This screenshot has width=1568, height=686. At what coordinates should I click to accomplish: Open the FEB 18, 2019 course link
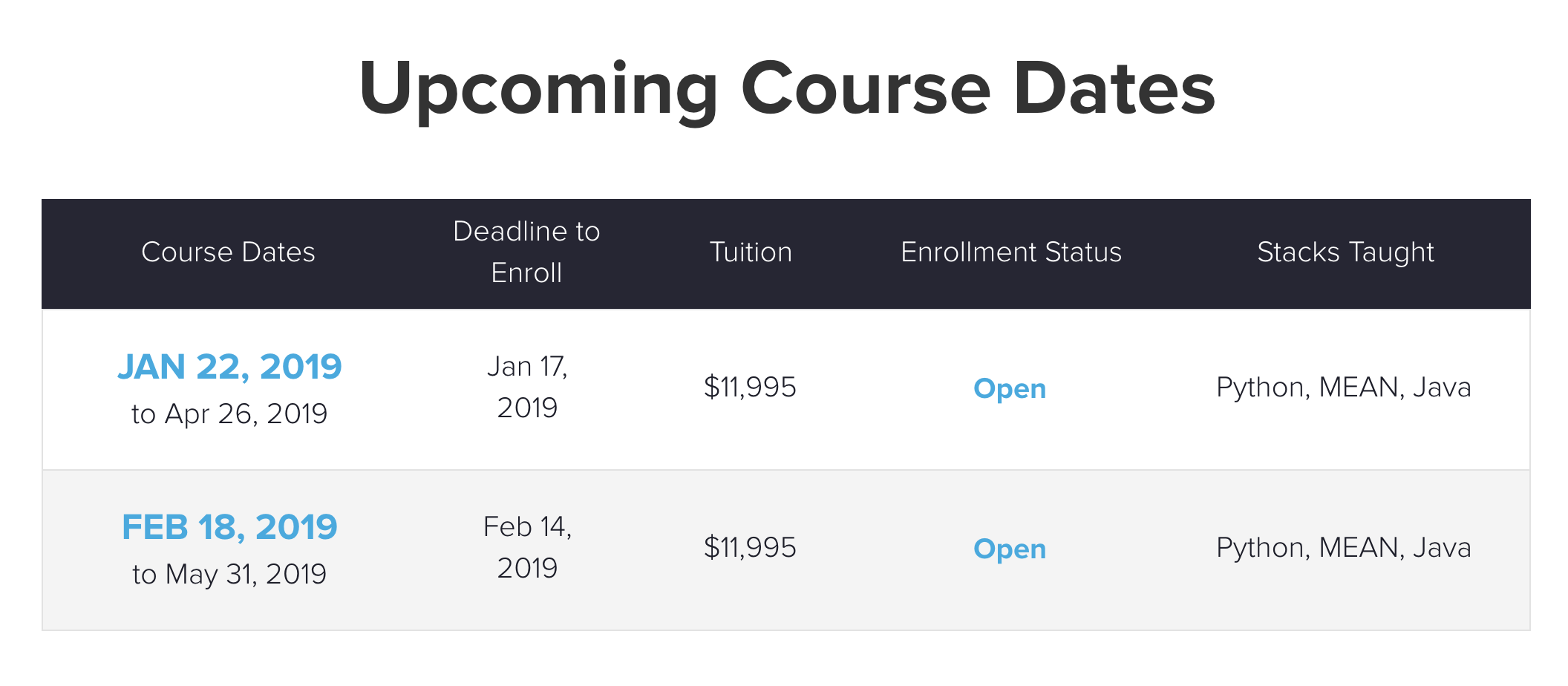[x=229, y=527]
